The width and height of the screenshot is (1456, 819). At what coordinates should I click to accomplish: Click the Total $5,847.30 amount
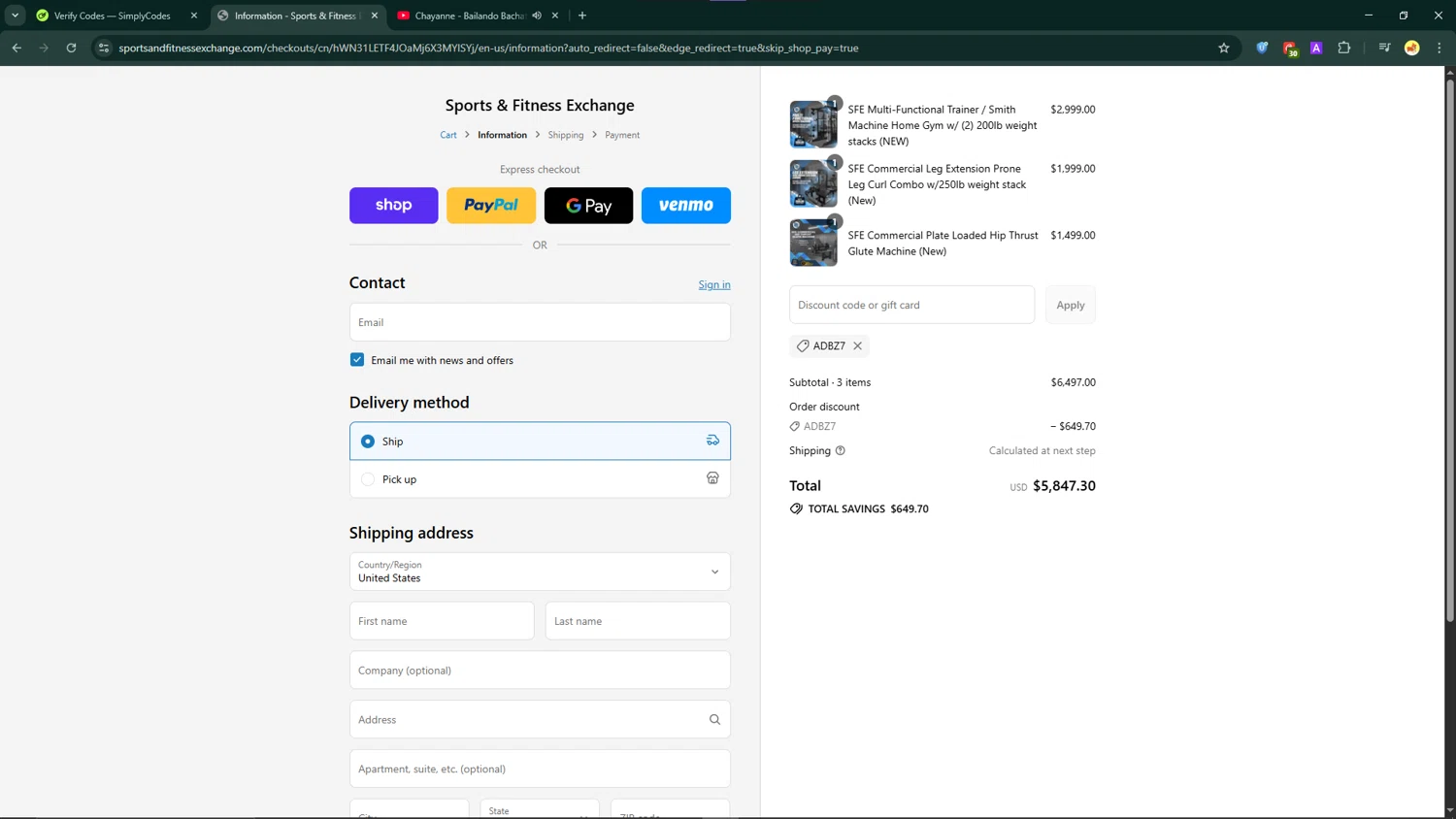1064,485
